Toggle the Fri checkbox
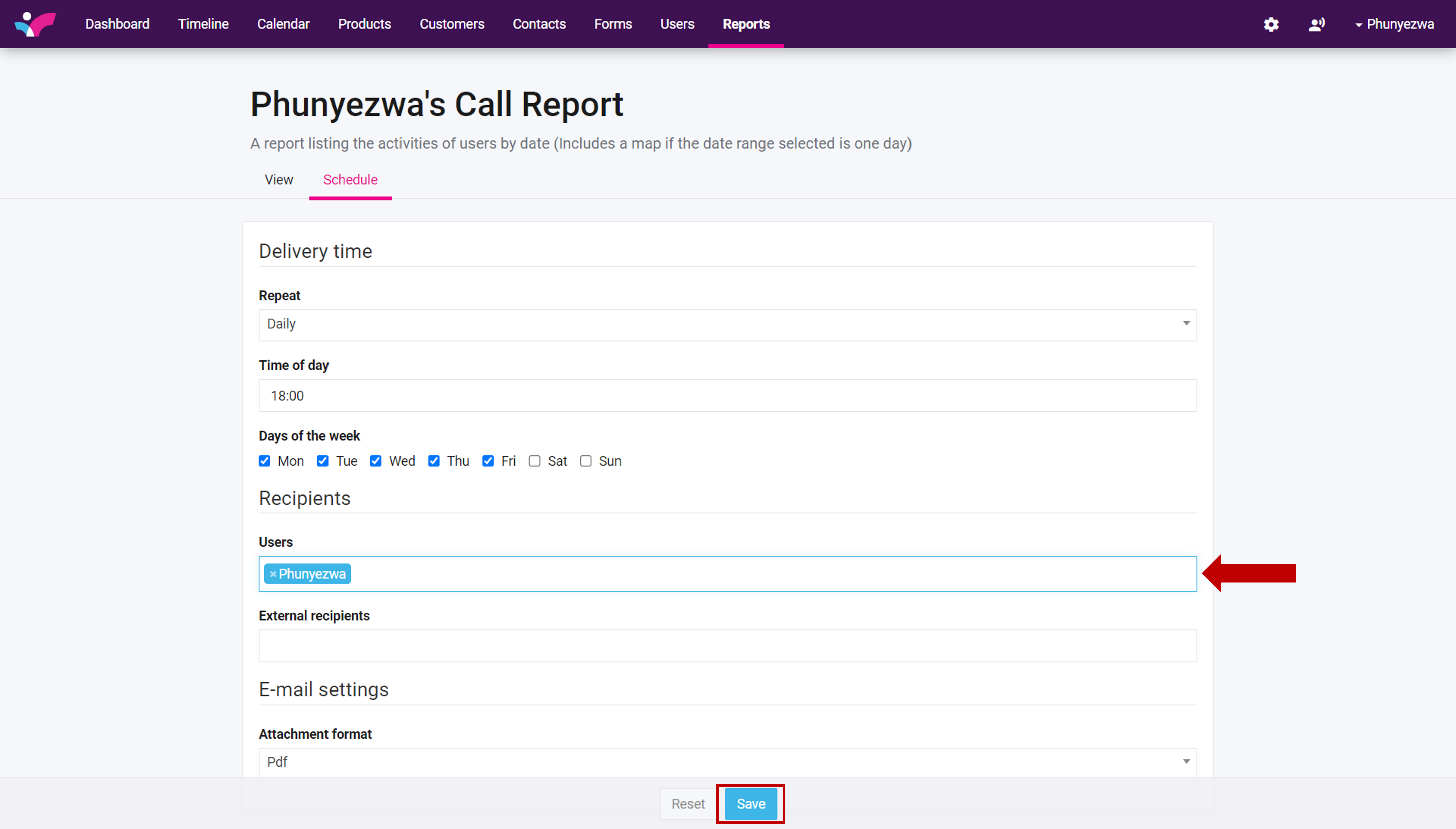Viewport: 1456px width, 829px height. click(488, 461)
